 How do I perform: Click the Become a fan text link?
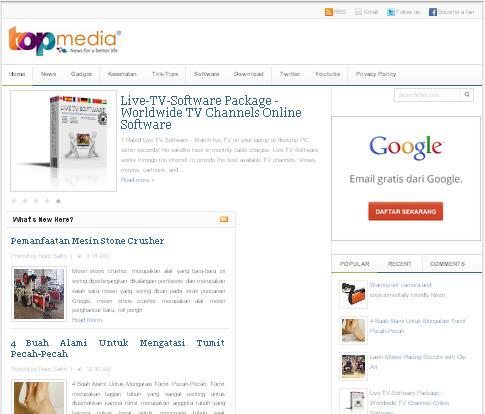click(x=456, y=12)
